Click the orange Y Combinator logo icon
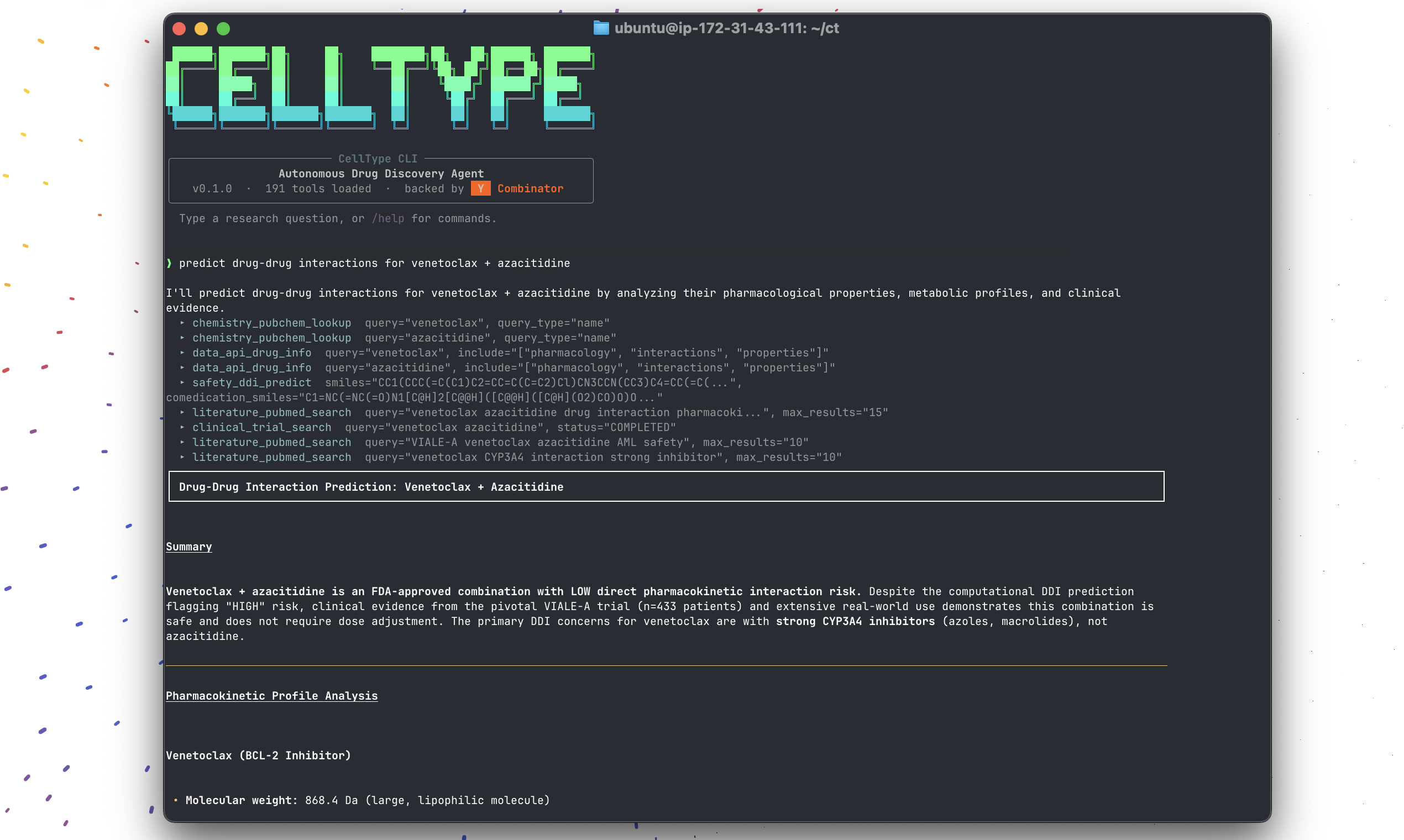Viewport: 1404px width, 840px height. point(481,188)
